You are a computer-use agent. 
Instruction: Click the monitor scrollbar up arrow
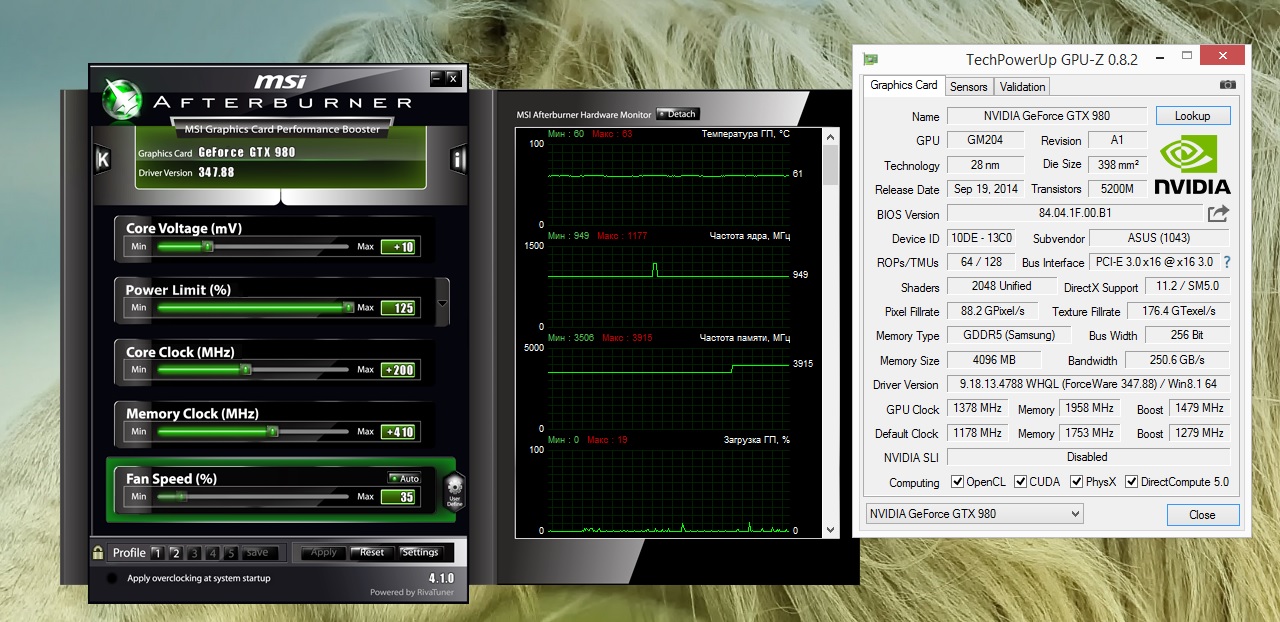830,135
